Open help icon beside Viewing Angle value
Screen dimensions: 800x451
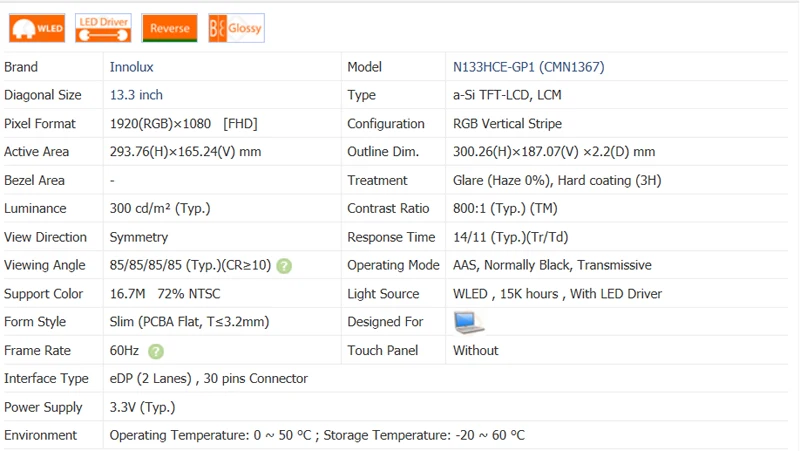(x=284, y=266)
